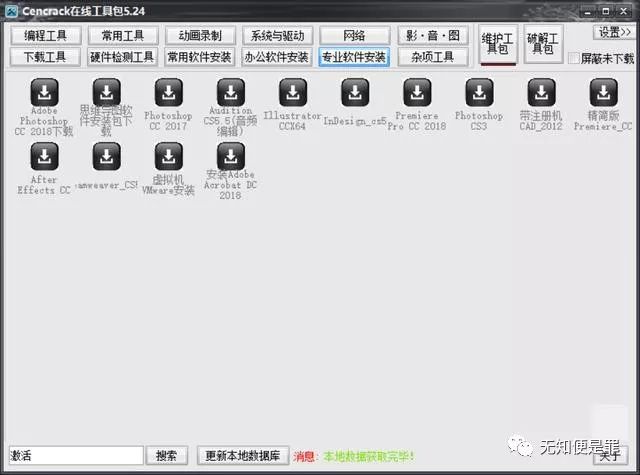Viewport: 640px width, 475px height.
Task: Click the 精简版 Premiere_CC download icon
Action: (x=603, y=92)
